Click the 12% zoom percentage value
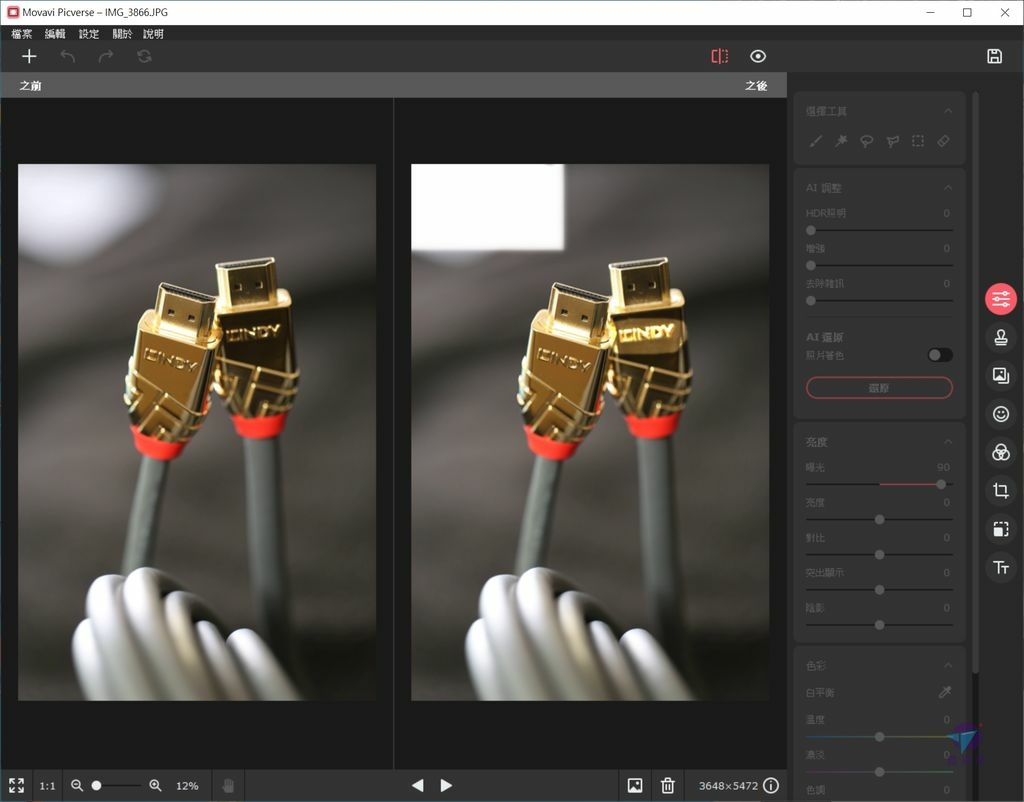 point(187,786)
